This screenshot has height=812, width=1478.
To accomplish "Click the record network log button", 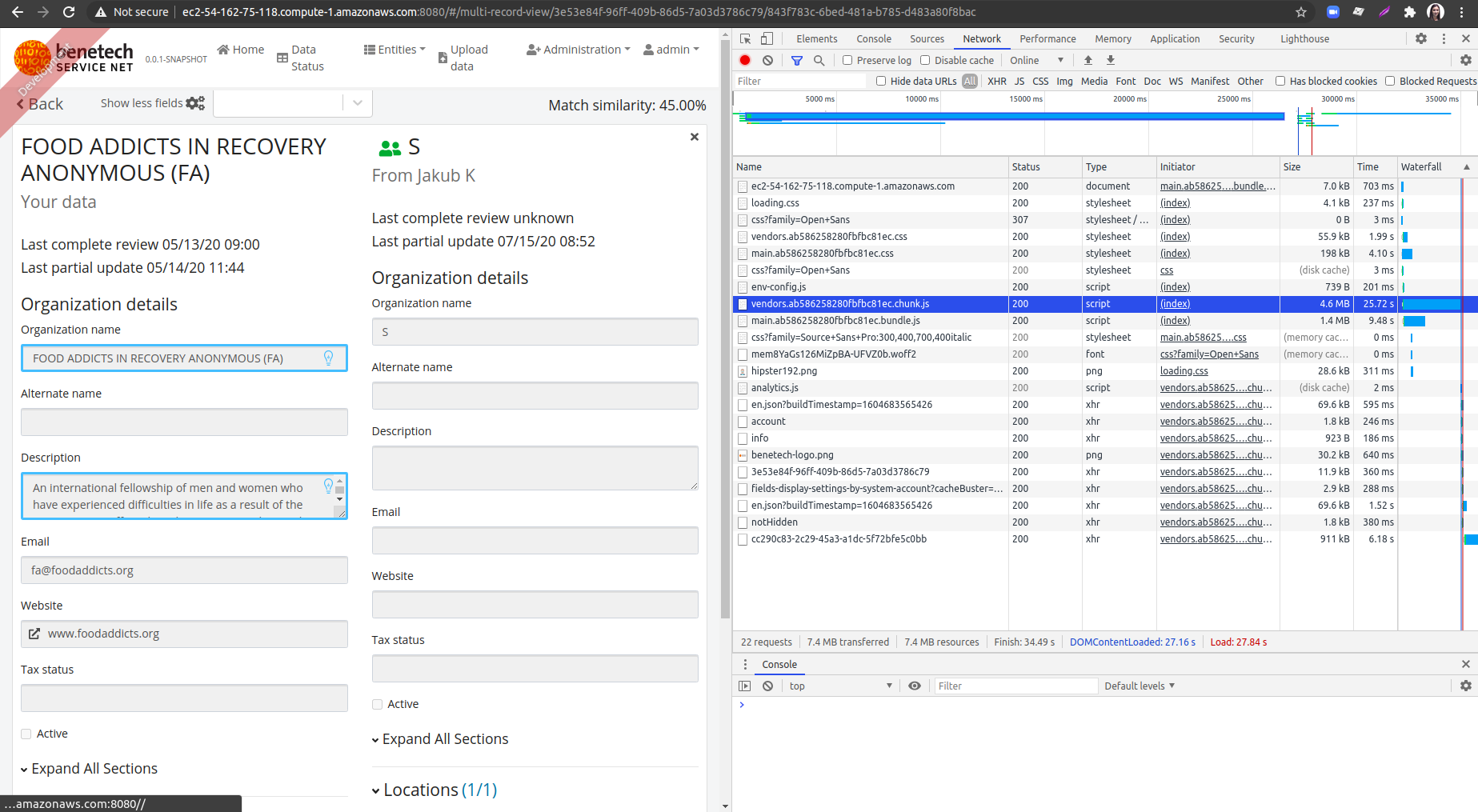I will click(744, 60).
